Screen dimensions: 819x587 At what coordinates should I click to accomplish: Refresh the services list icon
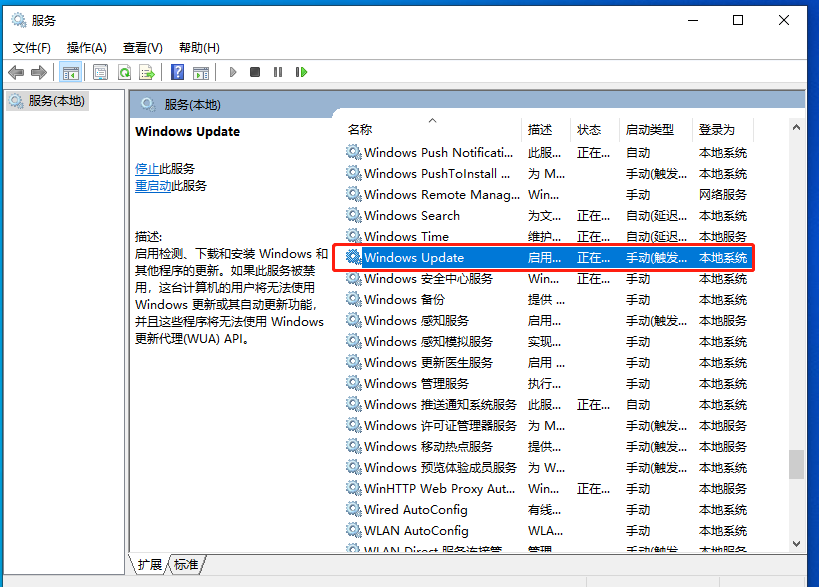[x=127, y=71]
